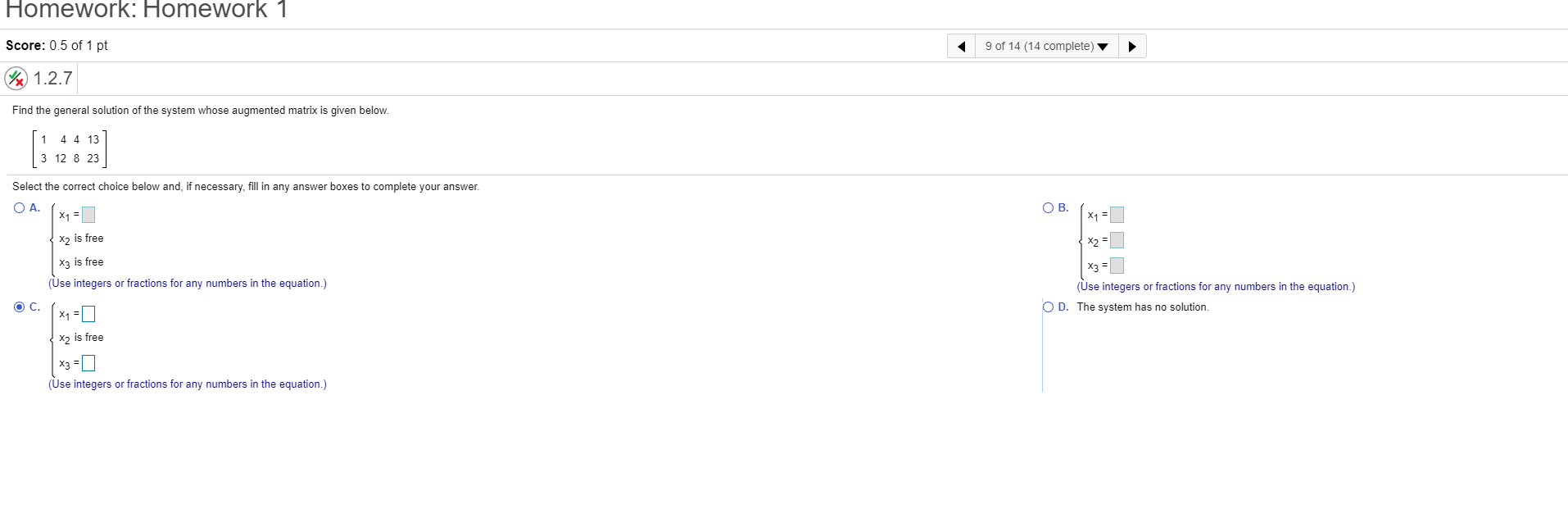Click 'The system has no solution' text
The image size is (1568, 509).
pos(1143,307)
